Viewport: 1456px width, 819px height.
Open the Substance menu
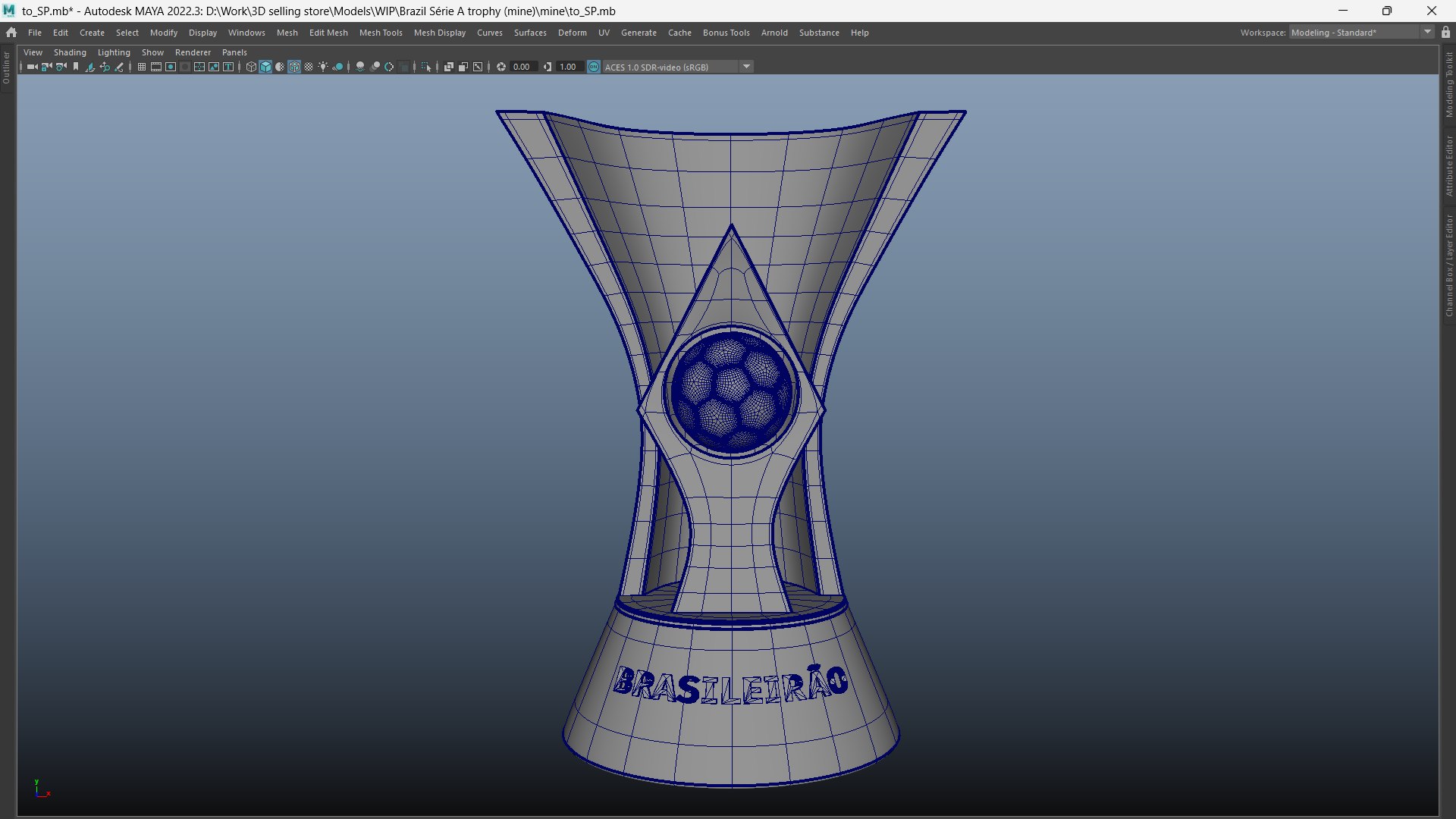[819, 33]
